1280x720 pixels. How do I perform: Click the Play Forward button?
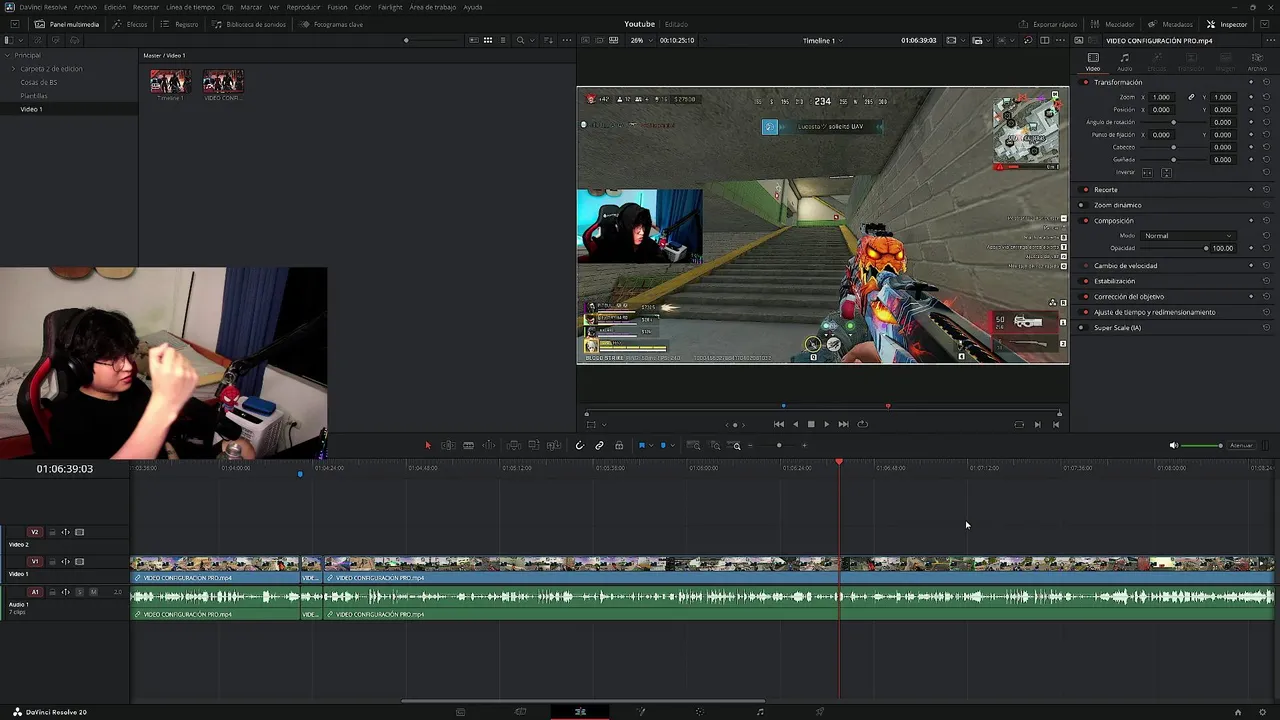click(826, 424)
